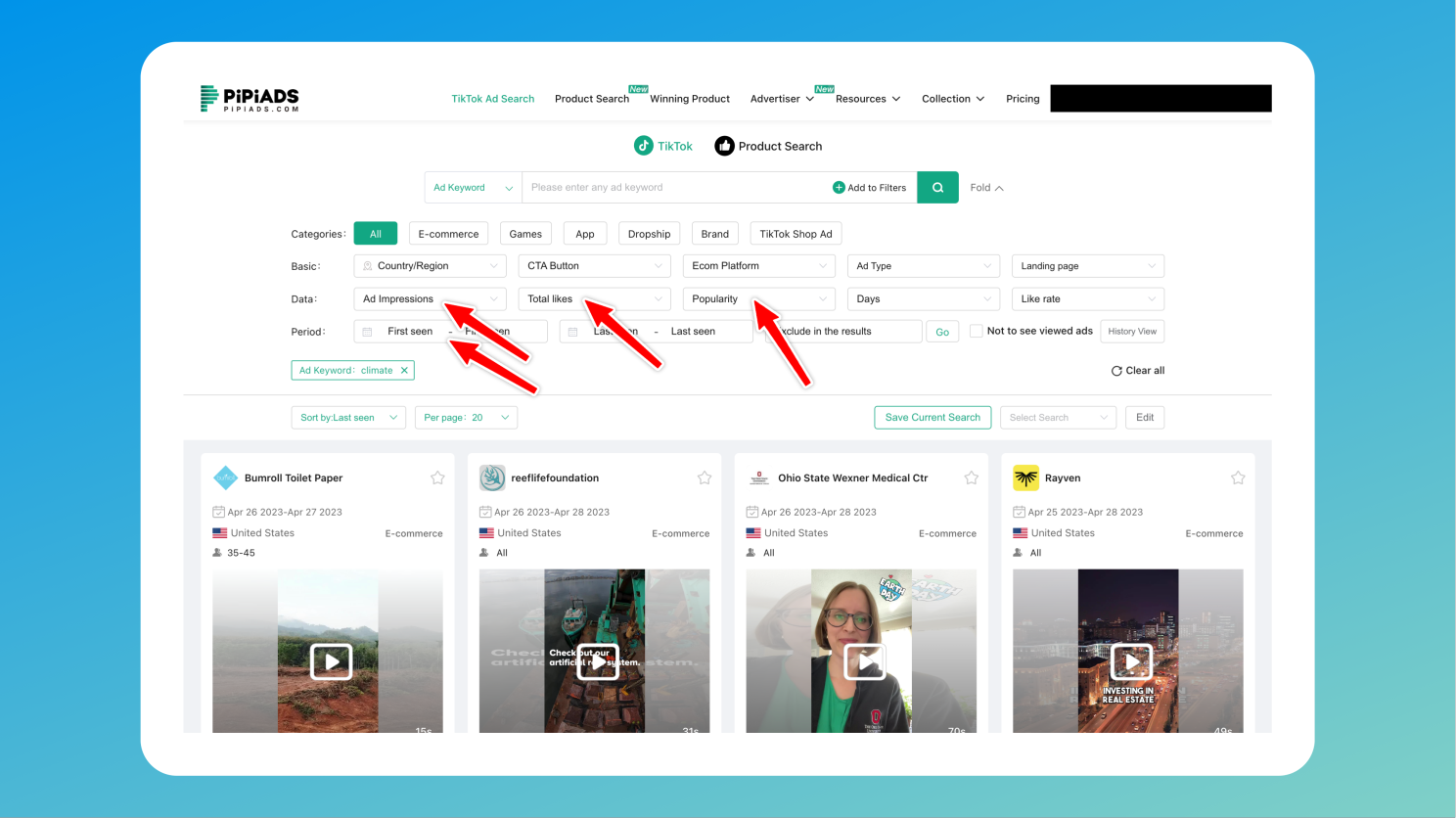Open the Ad Keyword dropdown
Screen dimensions: 1456x818
click(x=473, y=188)
